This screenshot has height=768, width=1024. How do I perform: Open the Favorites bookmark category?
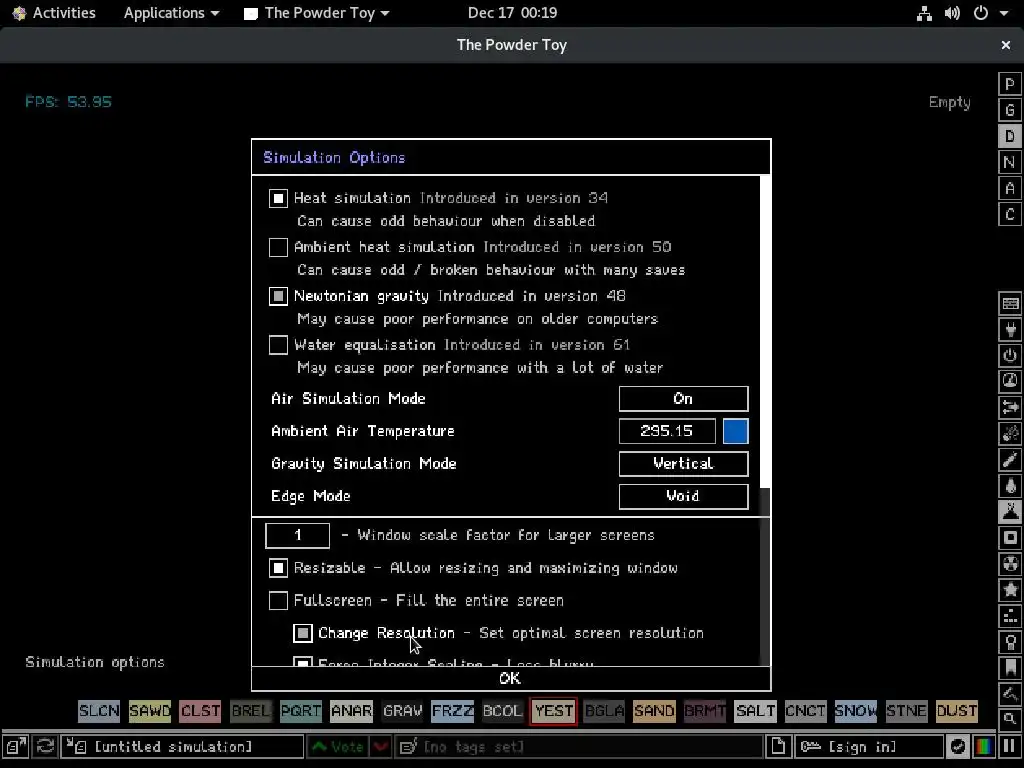tap(1010, 669)
